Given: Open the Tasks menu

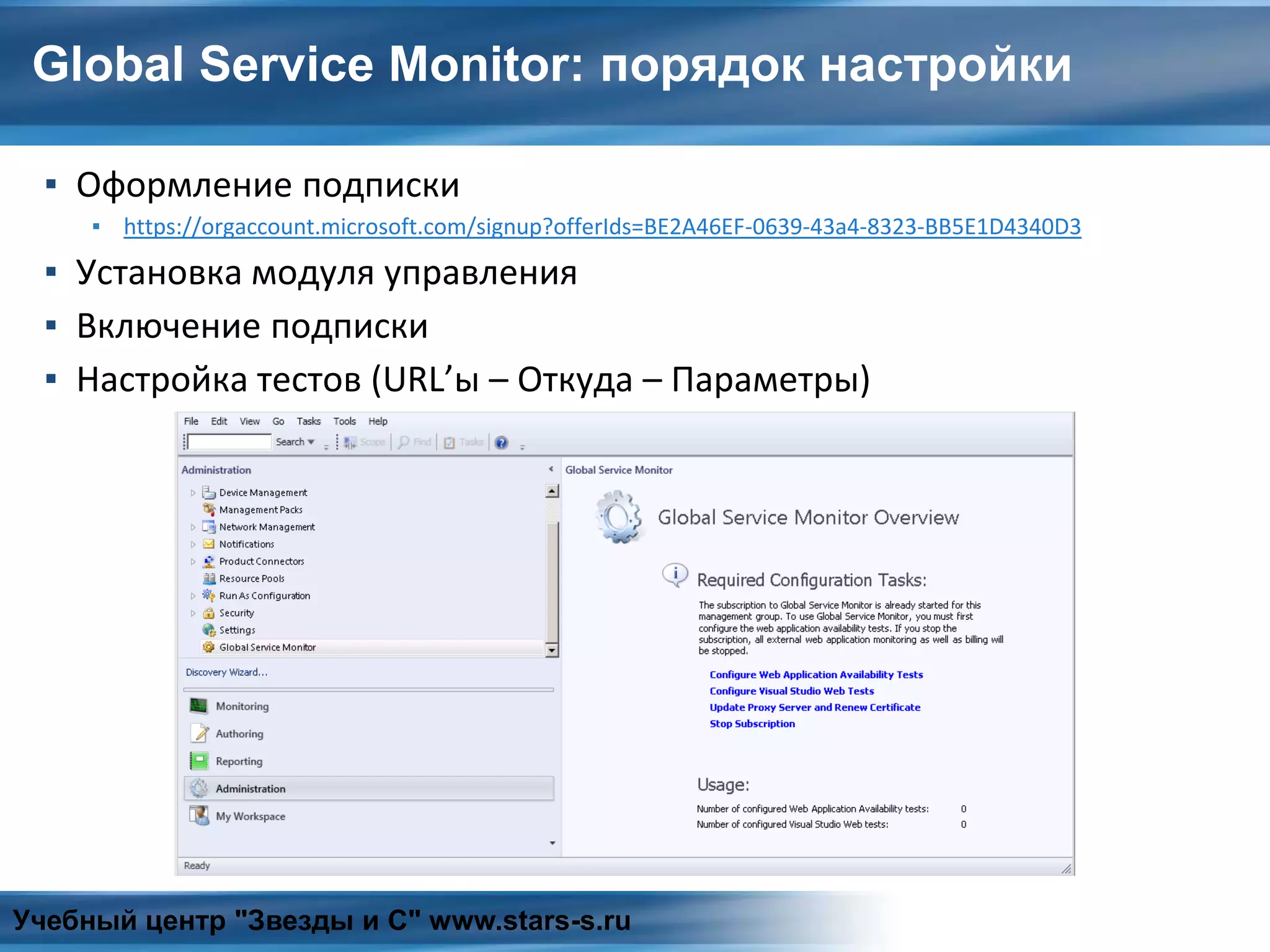Looking at the screenshot, I should [309, 421].
